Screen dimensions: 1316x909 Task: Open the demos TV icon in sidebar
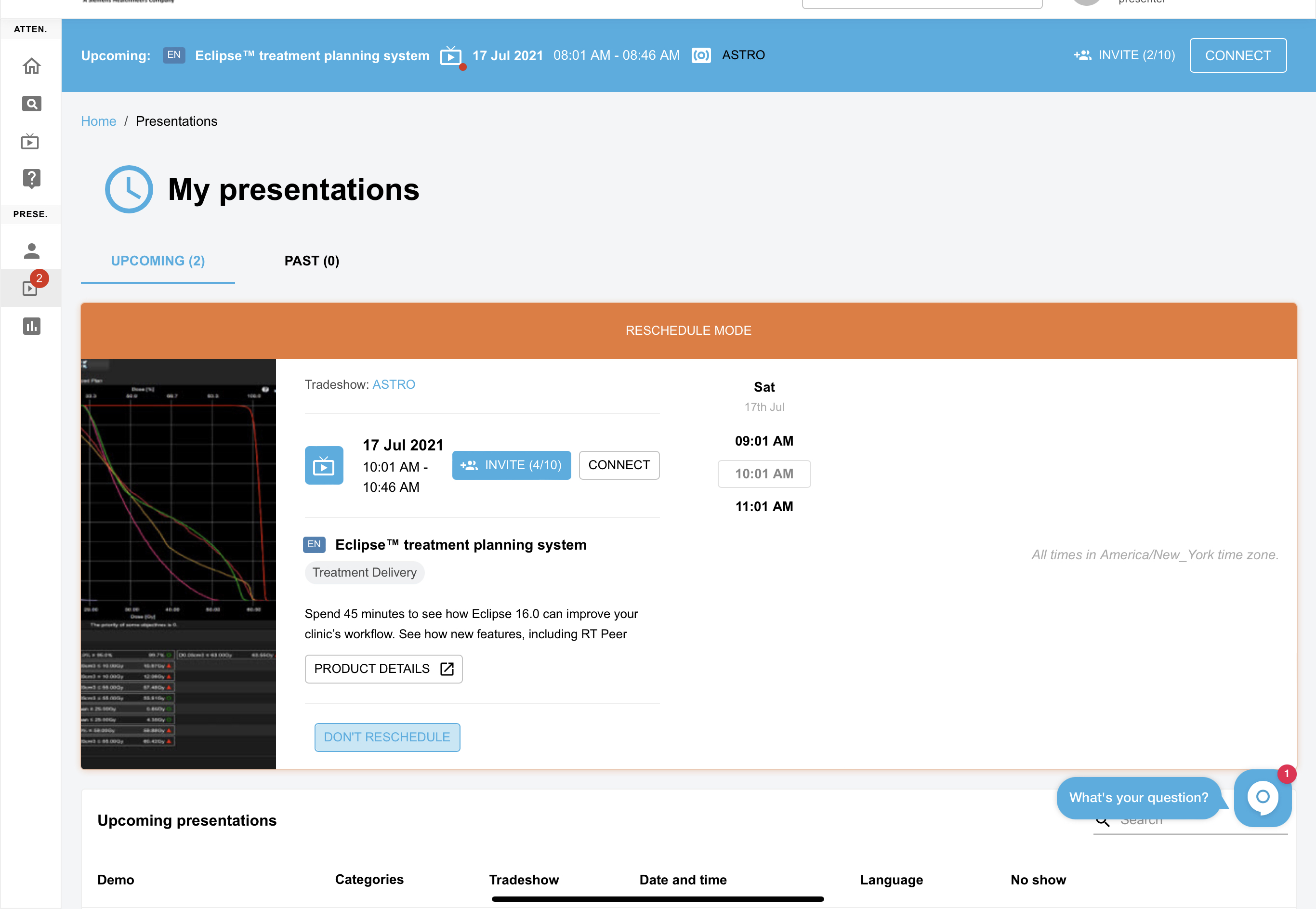tap(30, 141)
